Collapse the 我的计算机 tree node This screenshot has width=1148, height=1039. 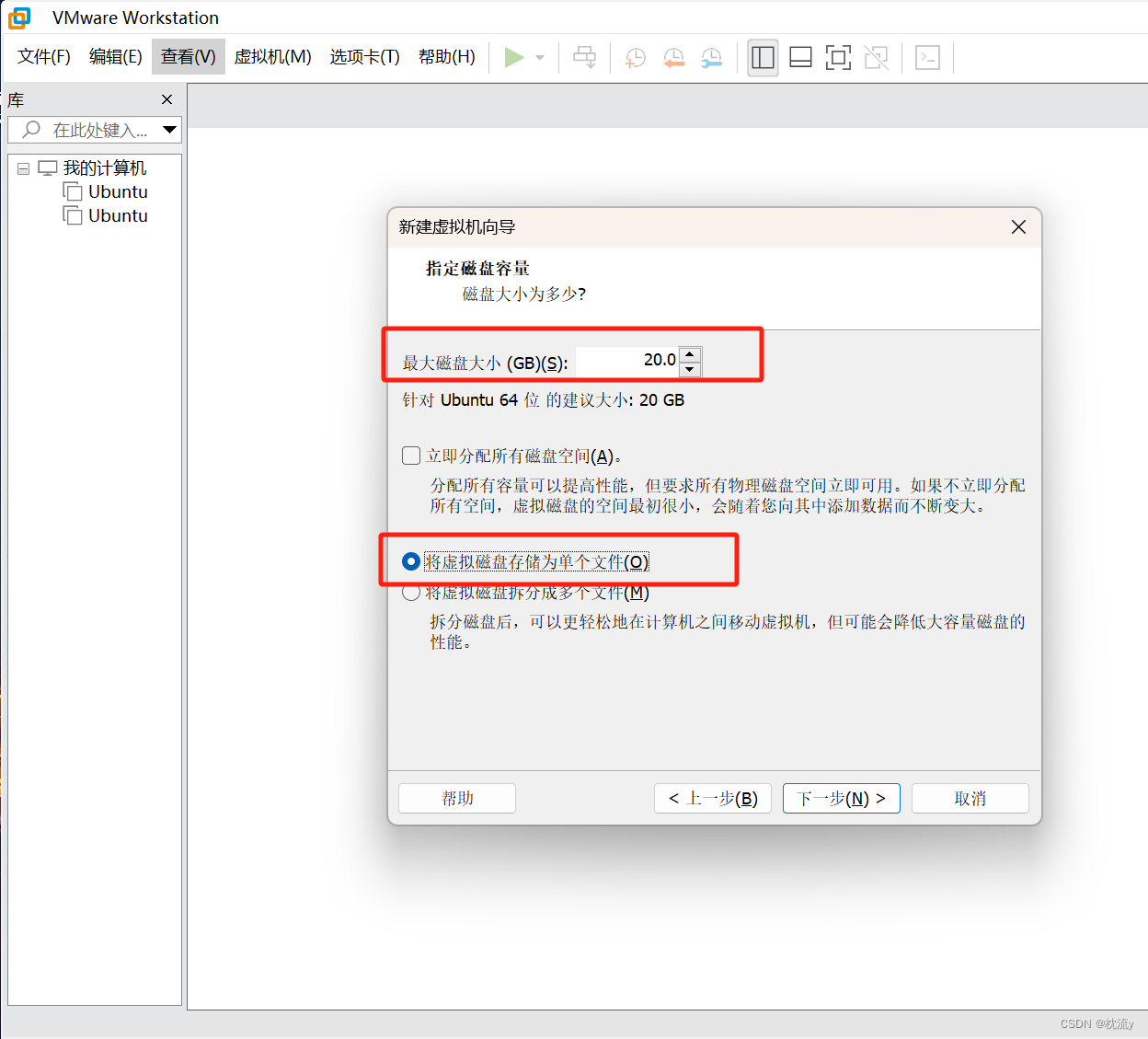coord(24,168)
